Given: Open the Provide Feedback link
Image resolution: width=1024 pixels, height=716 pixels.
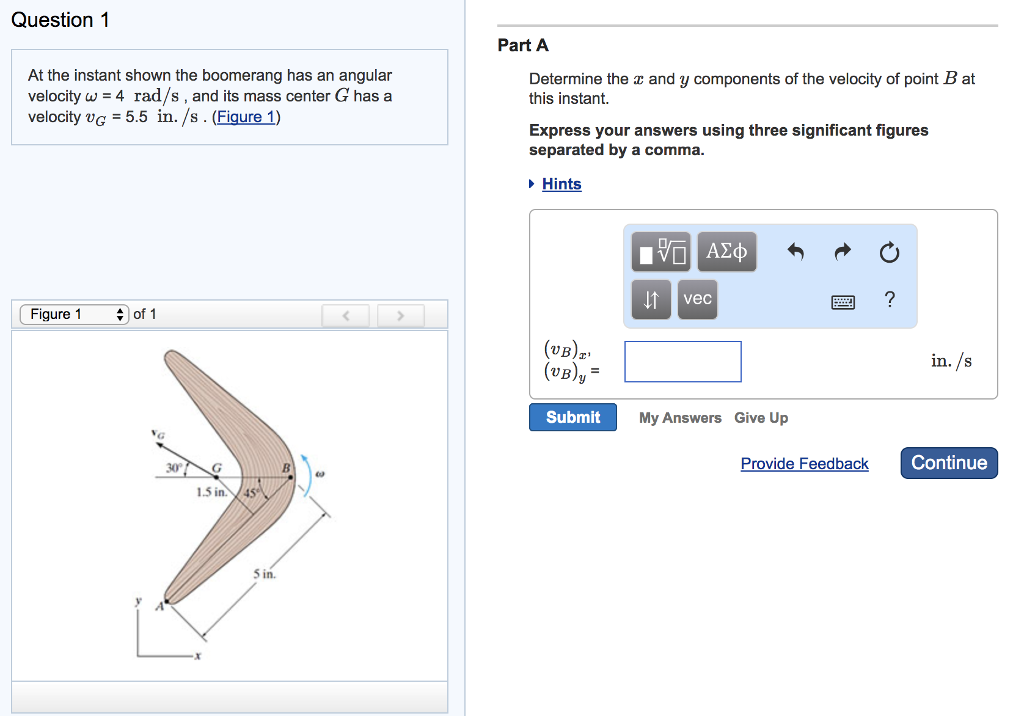Looking at the screenshot, I should 804,463.
